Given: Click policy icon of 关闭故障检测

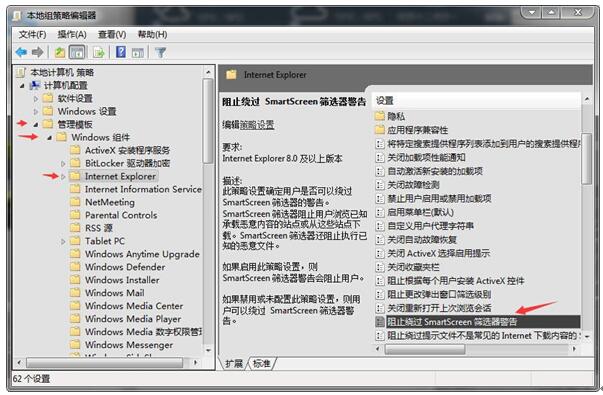Looking at the screenshot, I should [380, 185].
